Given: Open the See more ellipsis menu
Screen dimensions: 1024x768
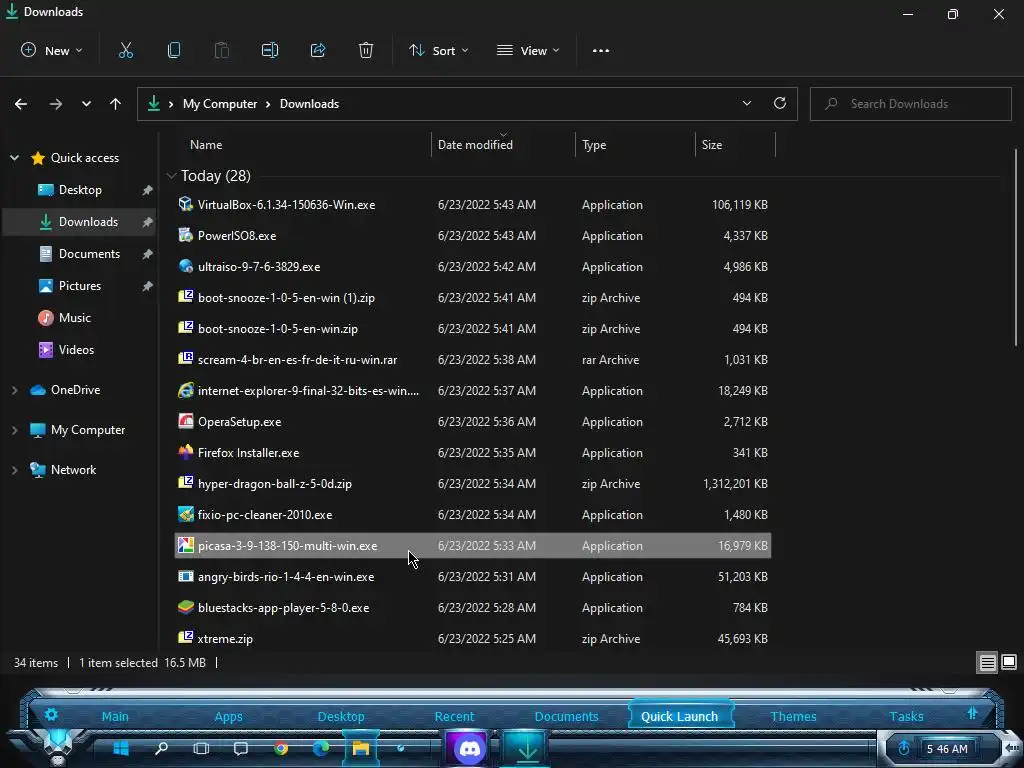Looking at the screenshot, I should click(x=601, y=50).
